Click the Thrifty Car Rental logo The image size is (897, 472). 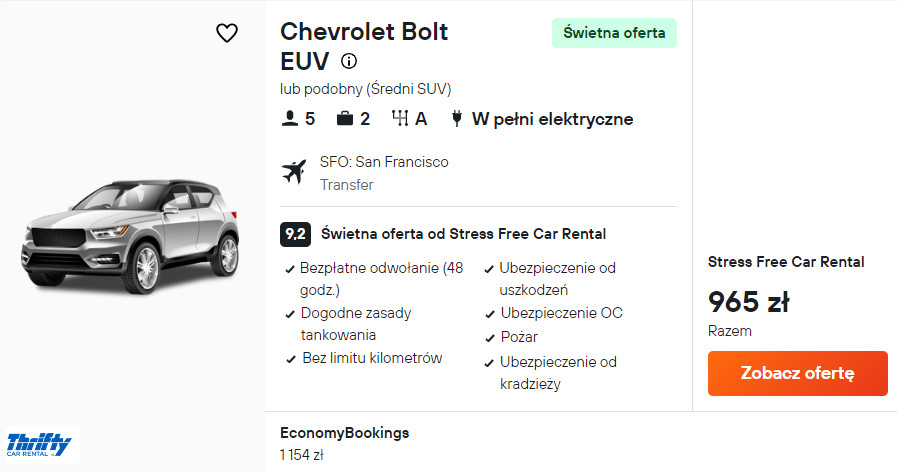(x=40, y=444)
